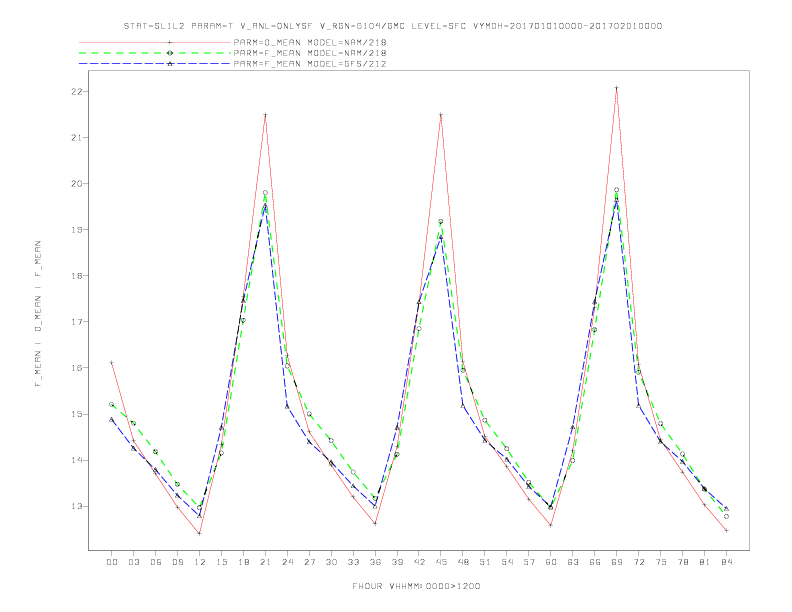Click x-axis tick label 39
The width and height of the screenshot is (792, 612).
[x=397, y=562]
